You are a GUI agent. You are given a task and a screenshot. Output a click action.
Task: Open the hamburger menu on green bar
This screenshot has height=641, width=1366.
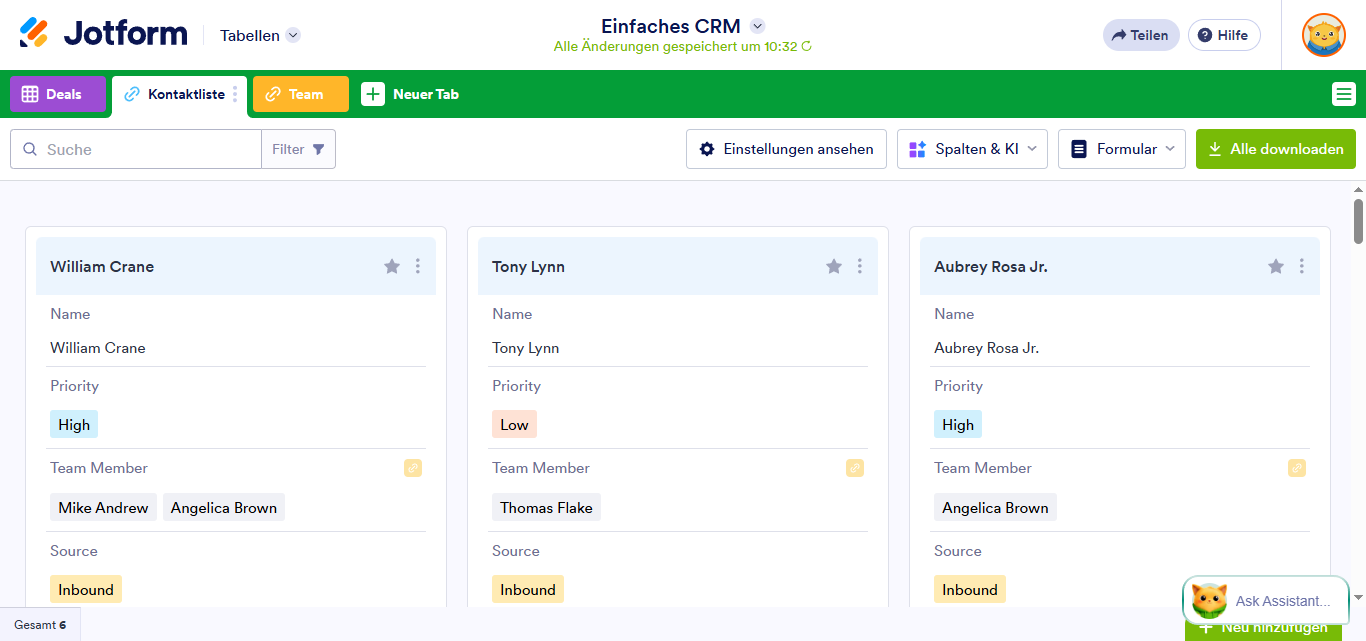1343,94
